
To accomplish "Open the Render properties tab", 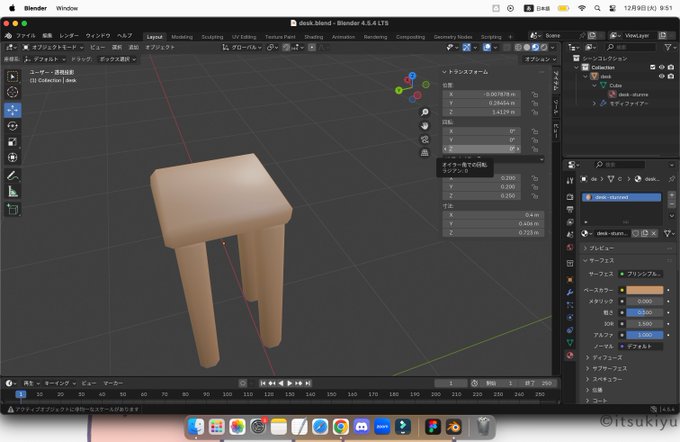I will 570,197.
